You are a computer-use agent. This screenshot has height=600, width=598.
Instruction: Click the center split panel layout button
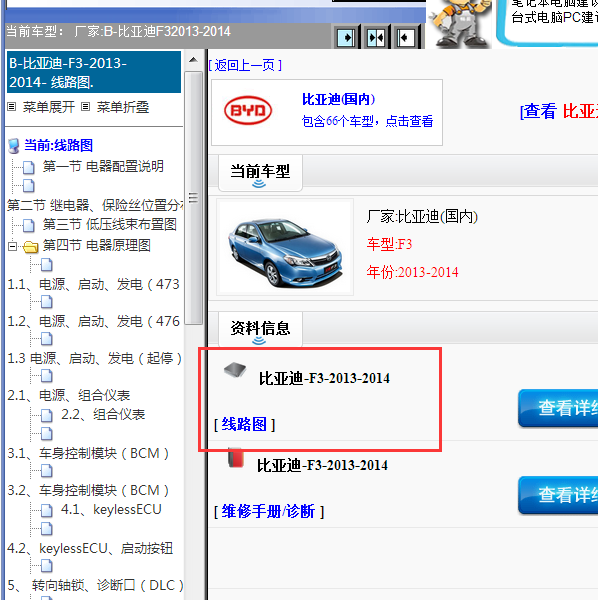click(x=376, y=38)
